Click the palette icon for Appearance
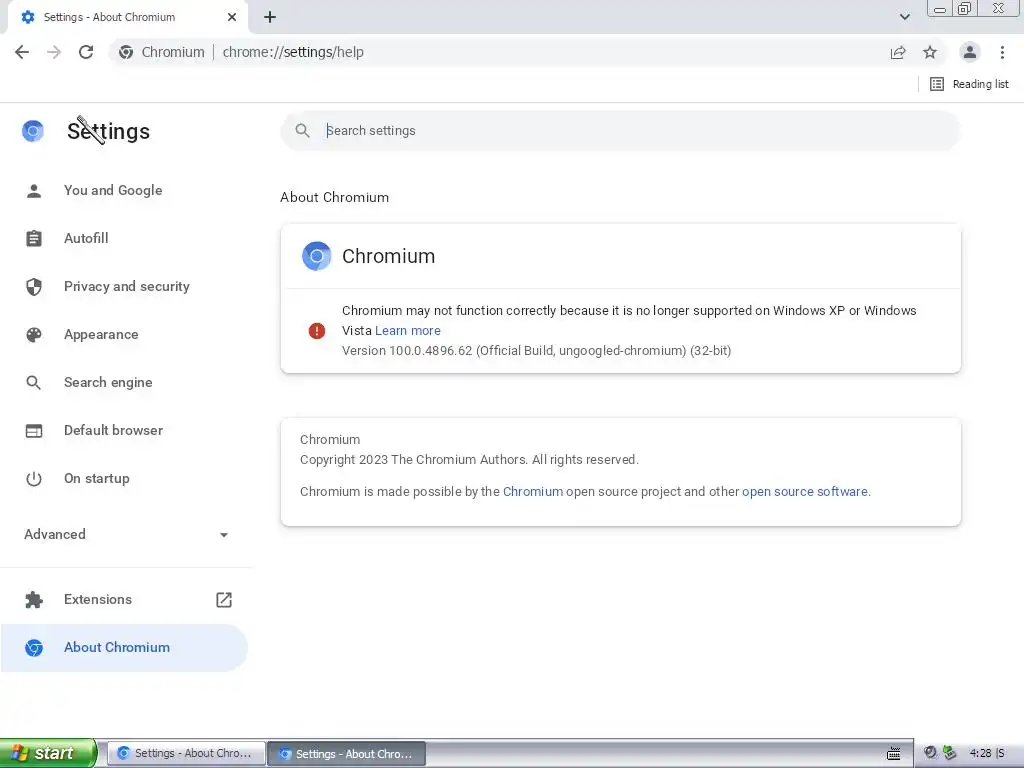 [34, 334]
